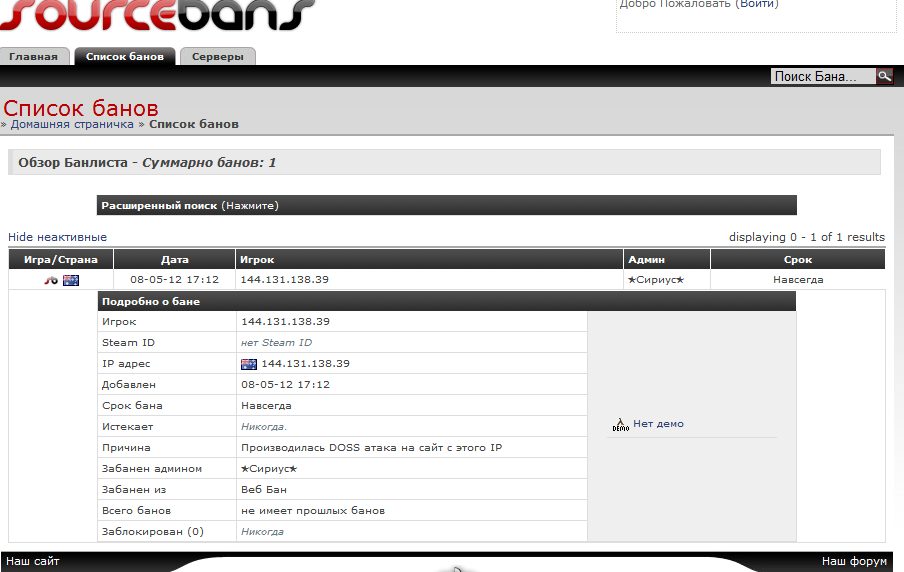Viewport: 904px width, 572px height.
Task: Click Навсегда in the Срок column
Action: click(798, 280)
